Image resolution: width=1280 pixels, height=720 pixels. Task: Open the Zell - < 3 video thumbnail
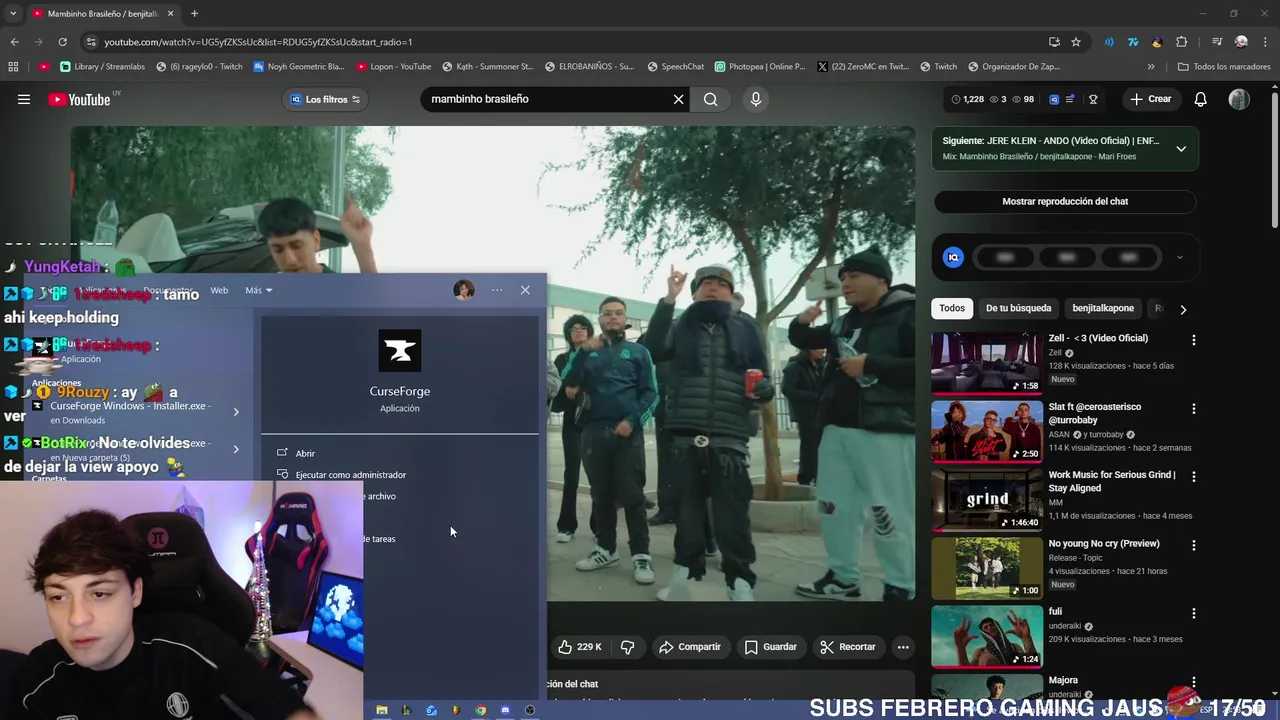pyautogui.click(x=987, y=362)
